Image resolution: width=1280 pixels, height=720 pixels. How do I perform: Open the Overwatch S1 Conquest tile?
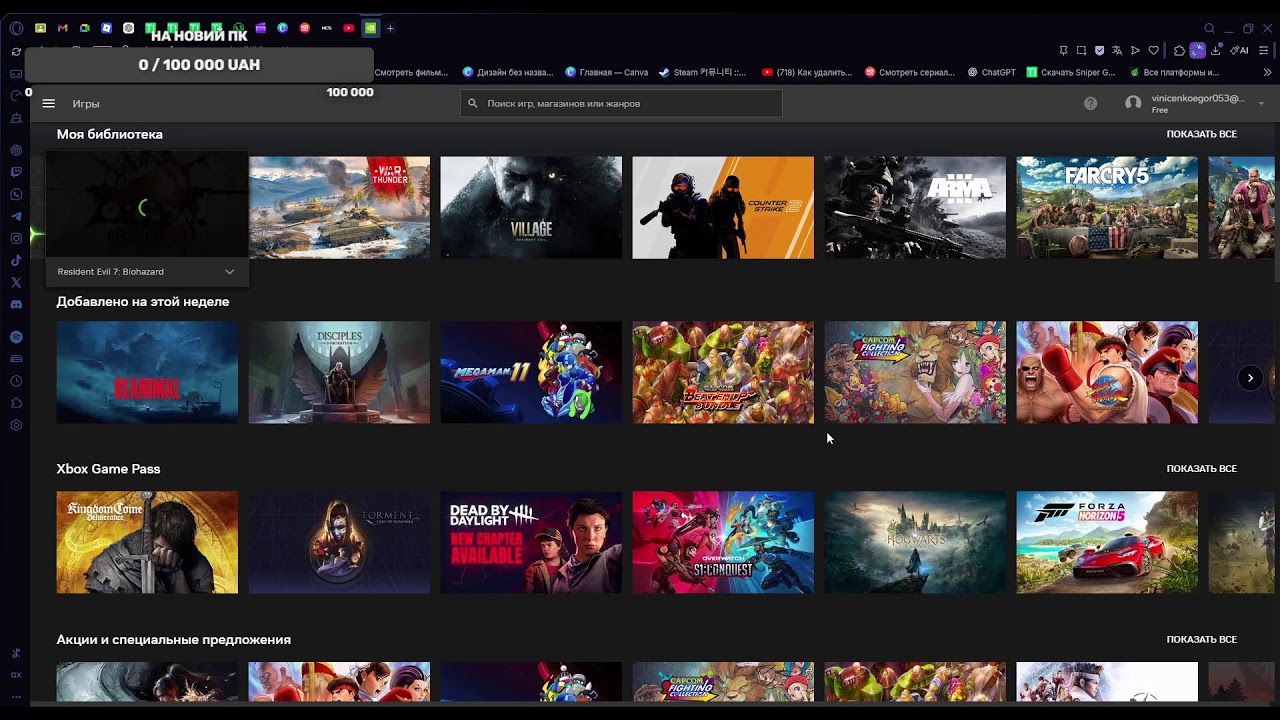coord(723,542)
